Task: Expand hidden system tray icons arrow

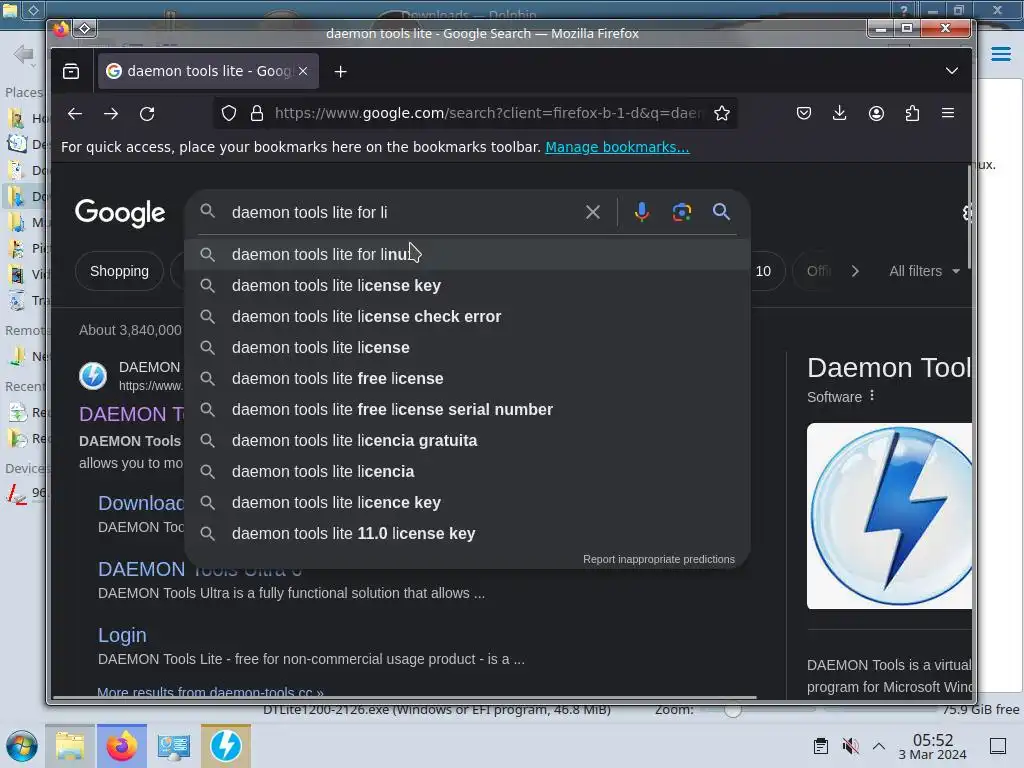Action: coord(879,746)
